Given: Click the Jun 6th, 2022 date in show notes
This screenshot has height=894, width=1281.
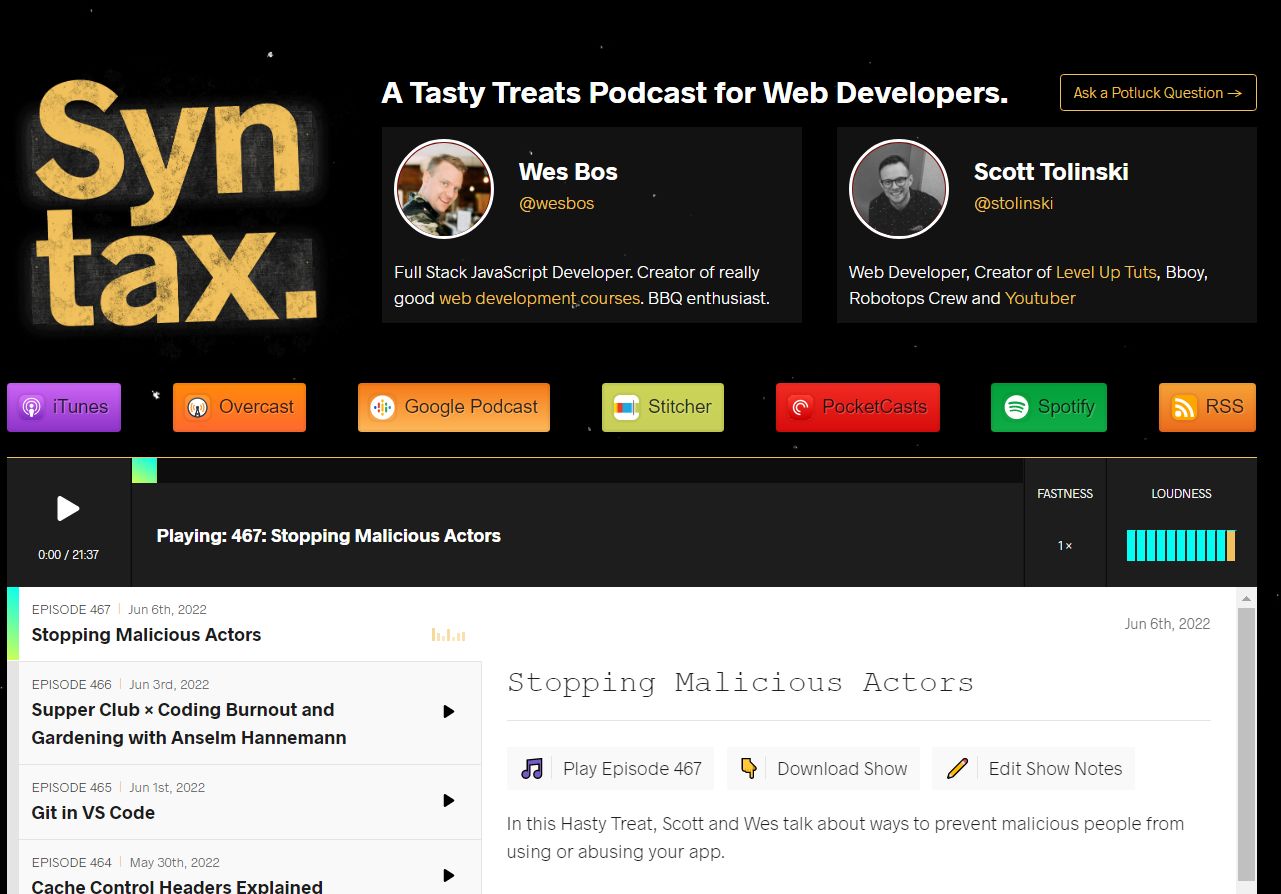Looking at the screenshot, I should tap(1167, 624).
